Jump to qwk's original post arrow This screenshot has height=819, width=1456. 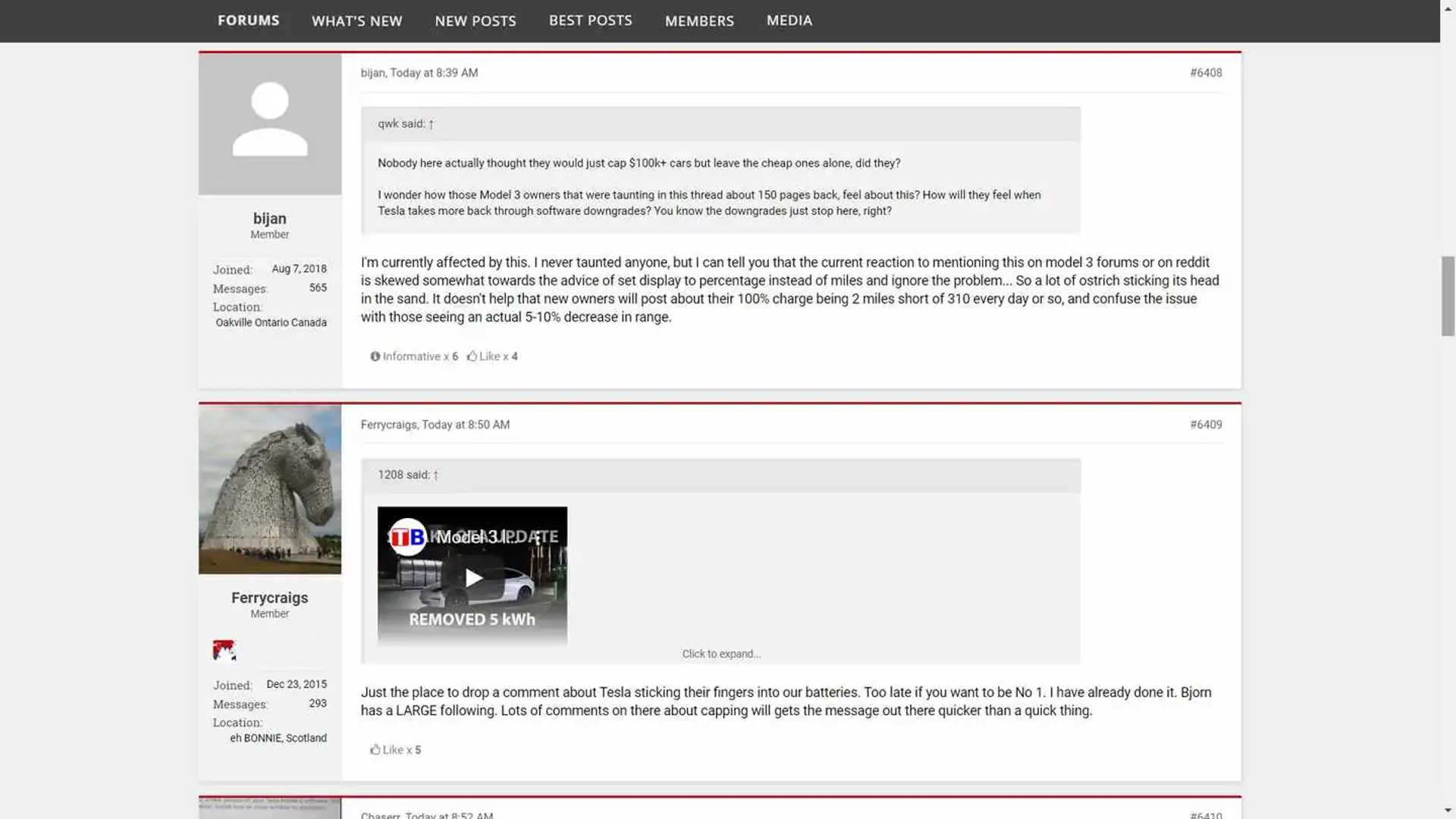(431, 124)
